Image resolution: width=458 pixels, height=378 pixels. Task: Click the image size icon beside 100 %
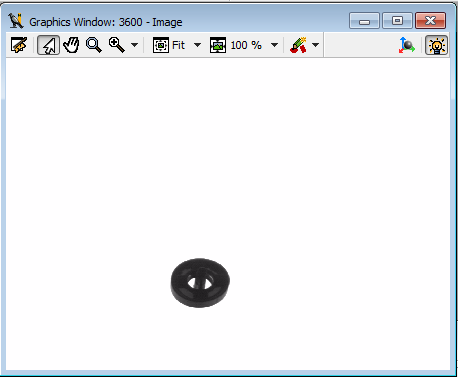click(218, 45)
